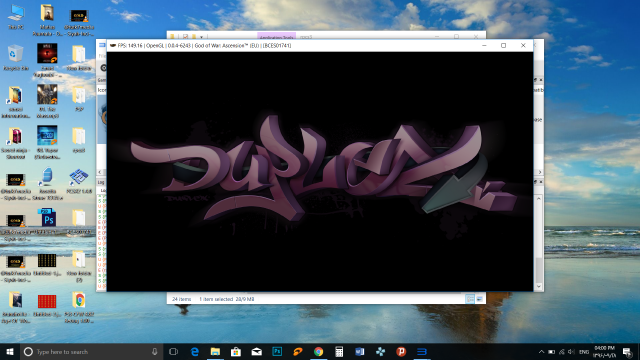This screenshot has height=360, width=640.
Task: Click the volume speaker tray icon
Action: (571, 351)
